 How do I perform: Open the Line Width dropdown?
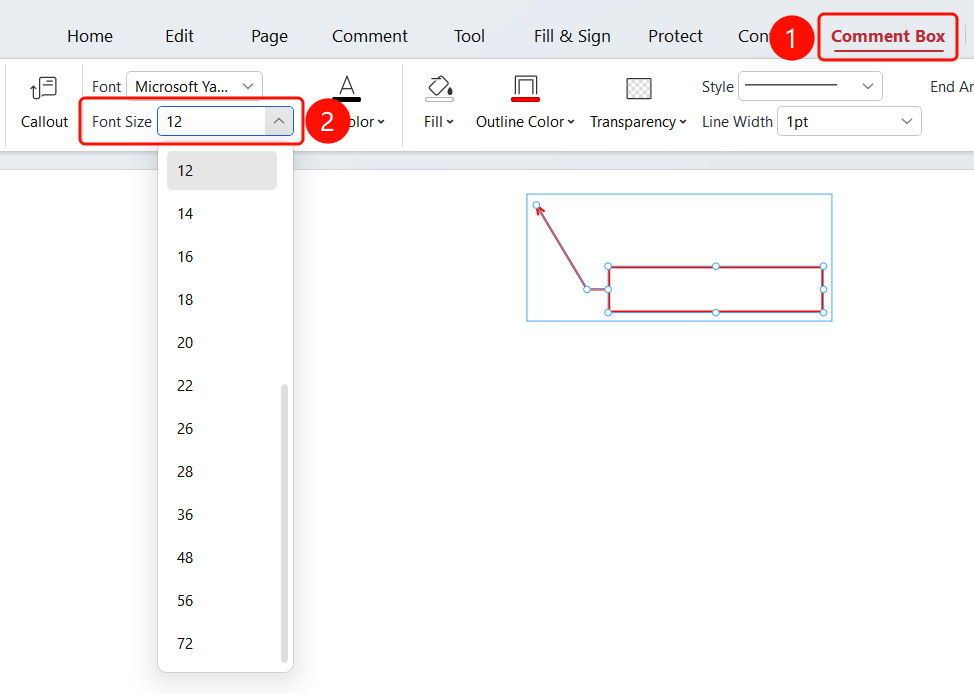pos(849,122)
